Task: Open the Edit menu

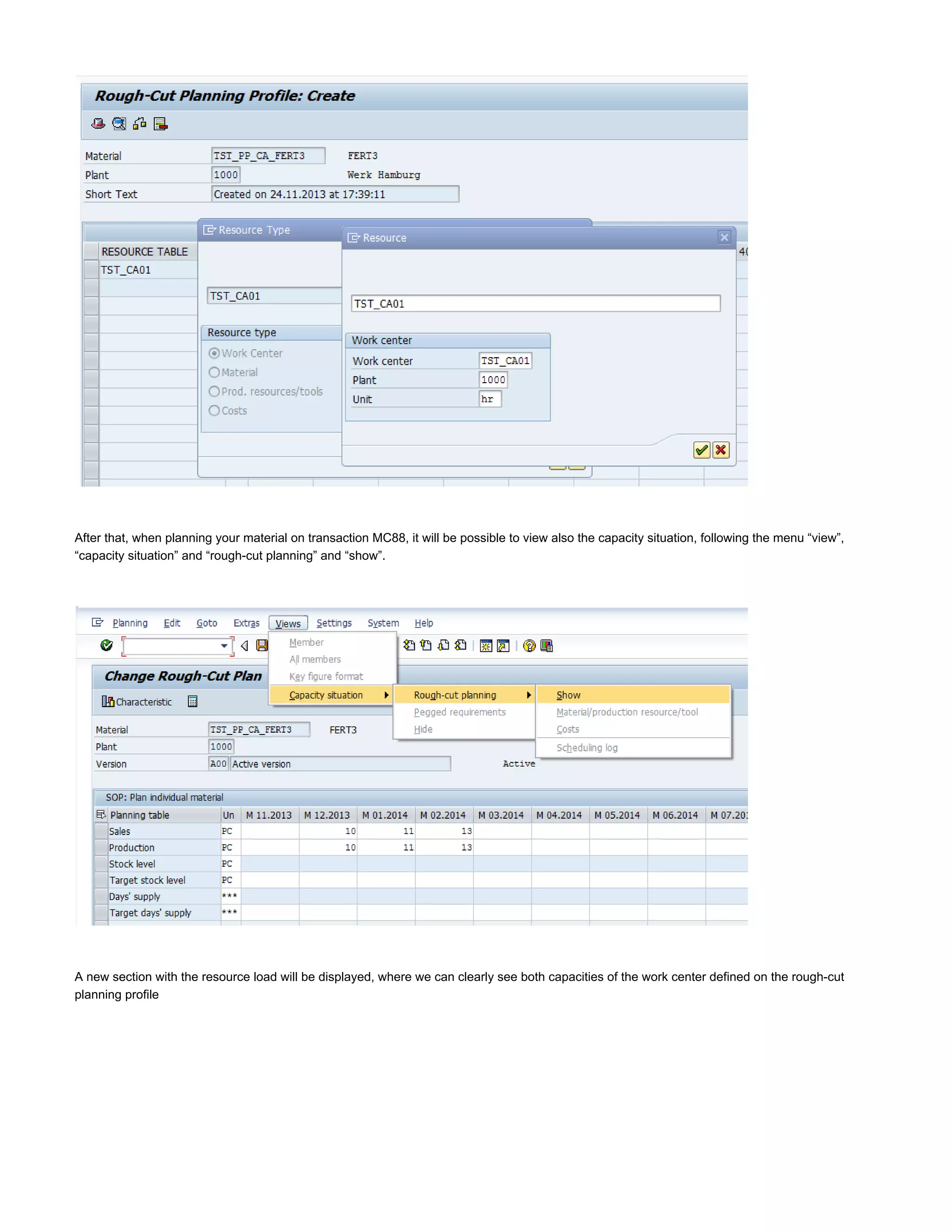Action: click(172, 623)
